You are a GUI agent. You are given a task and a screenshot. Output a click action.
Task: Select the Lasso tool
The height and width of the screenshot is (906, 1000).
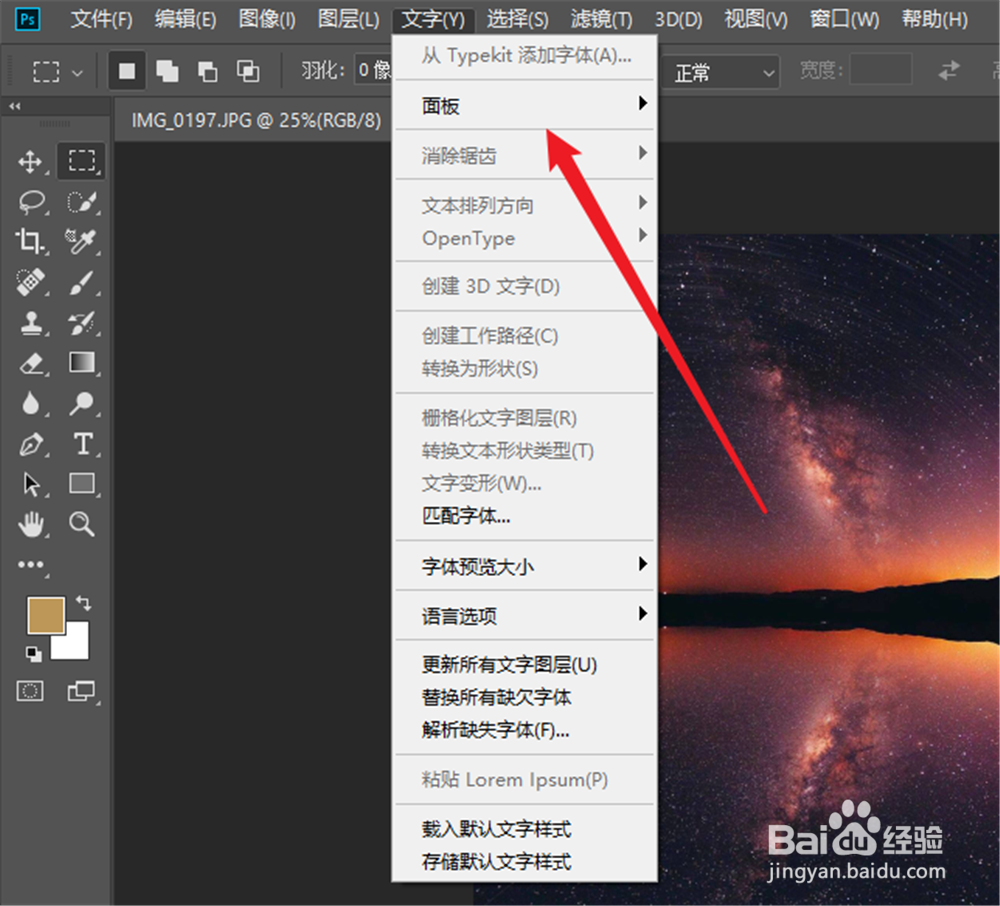[31, 202]
